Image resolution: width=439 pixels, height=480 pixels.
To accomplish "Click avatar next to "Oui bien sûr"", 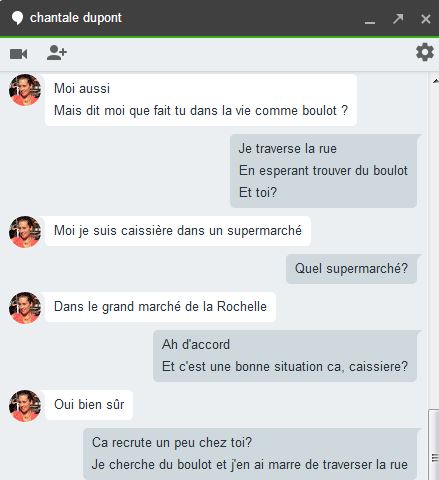I will click(25, 406).
